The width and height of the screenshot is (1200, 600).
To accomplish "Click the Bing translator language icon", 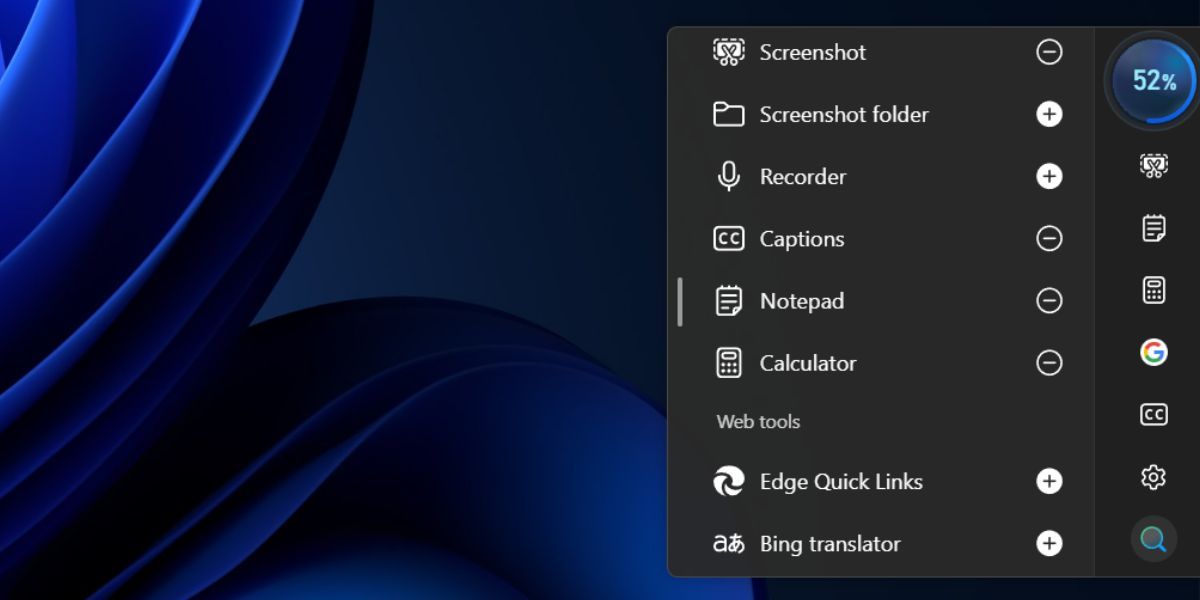I will click(727, 544).
